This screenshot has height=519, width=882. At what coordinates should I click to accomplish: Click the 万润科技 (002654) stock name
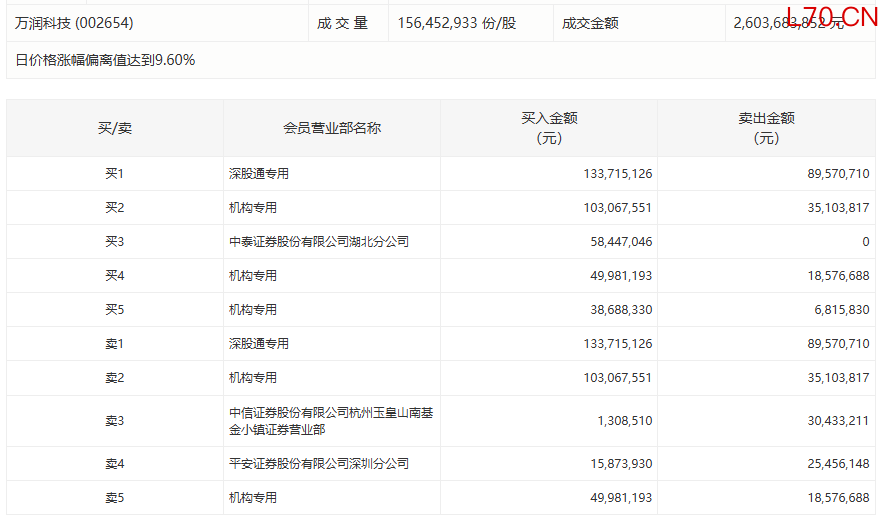[x=75, y=22]
